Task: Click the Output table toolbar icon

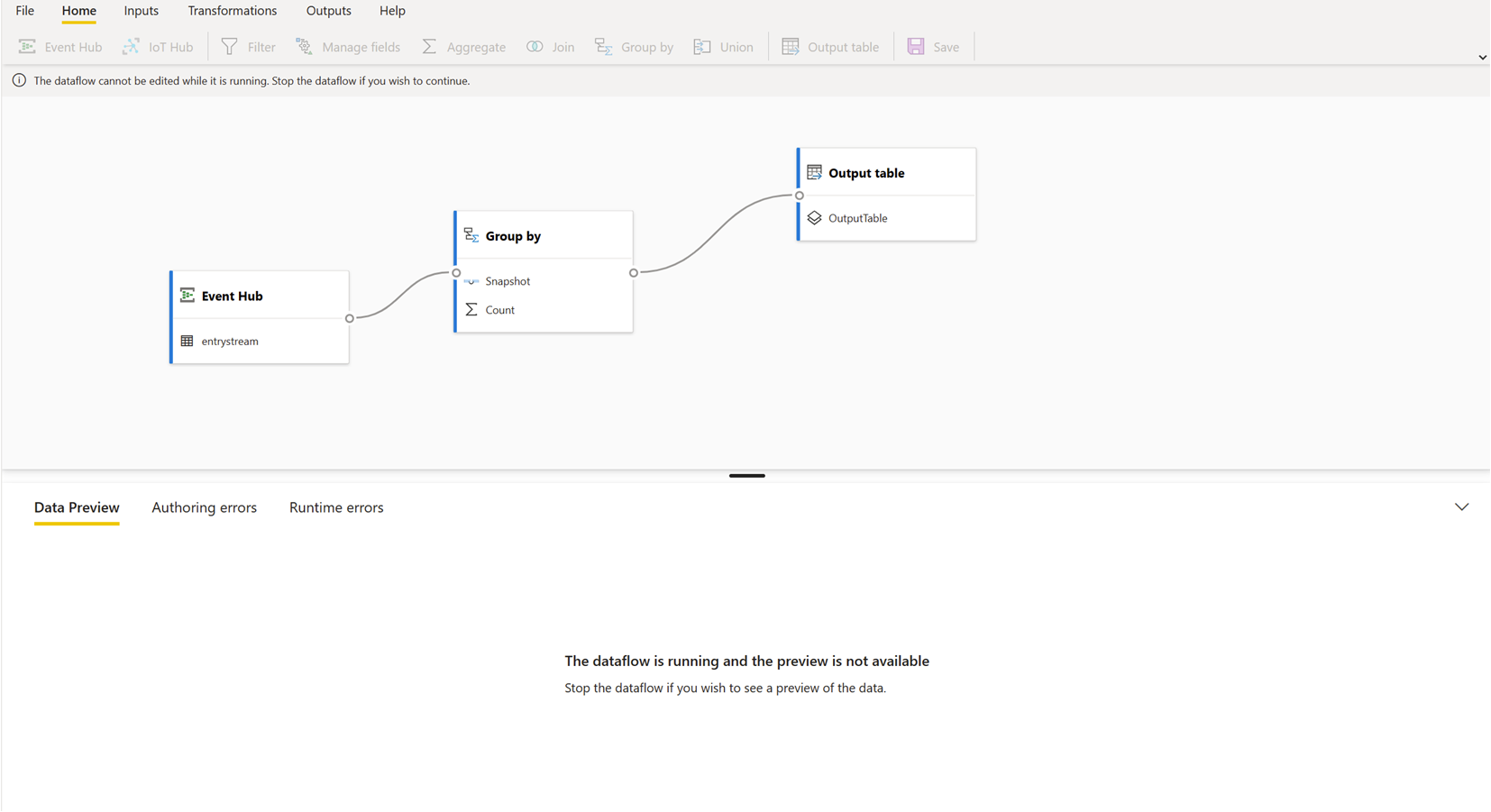Action: [791, 46]
